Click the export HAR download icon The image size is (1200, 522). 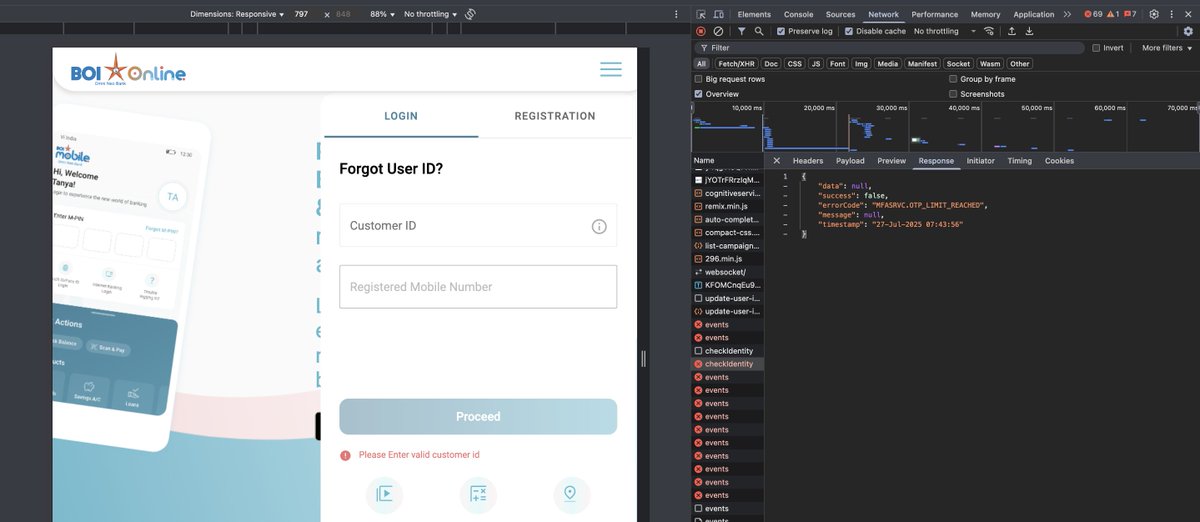[x=1029, y=31]
